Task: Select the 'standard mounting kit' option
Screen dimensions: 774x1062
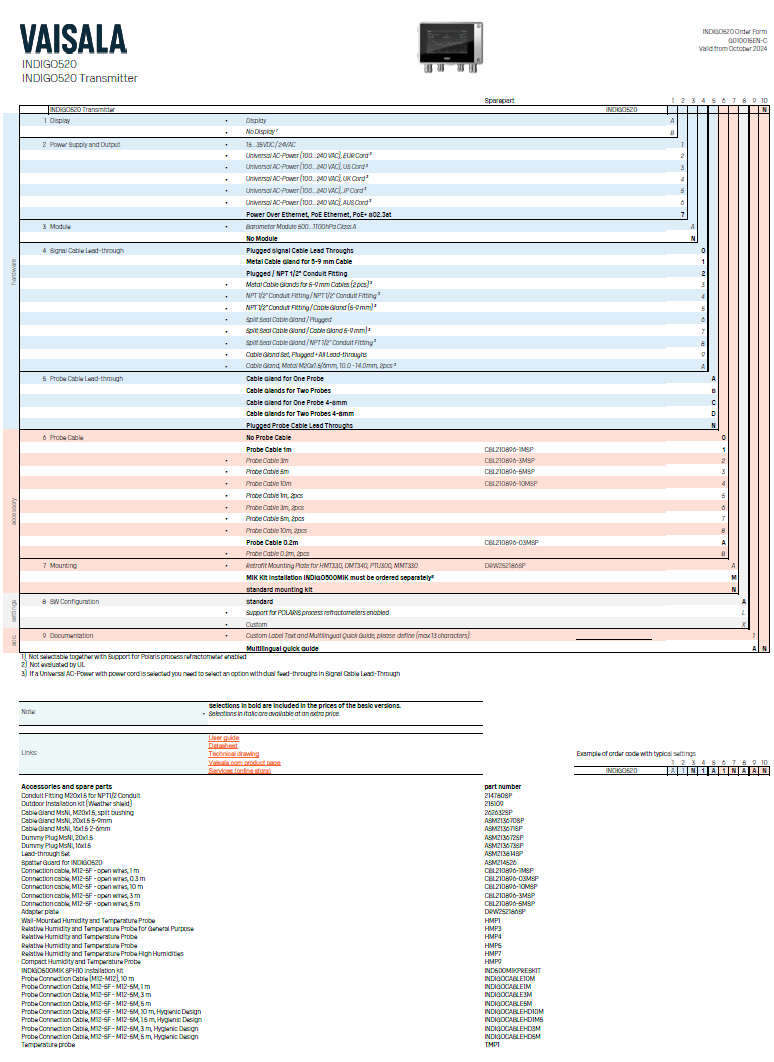Action: pos(279,590)
